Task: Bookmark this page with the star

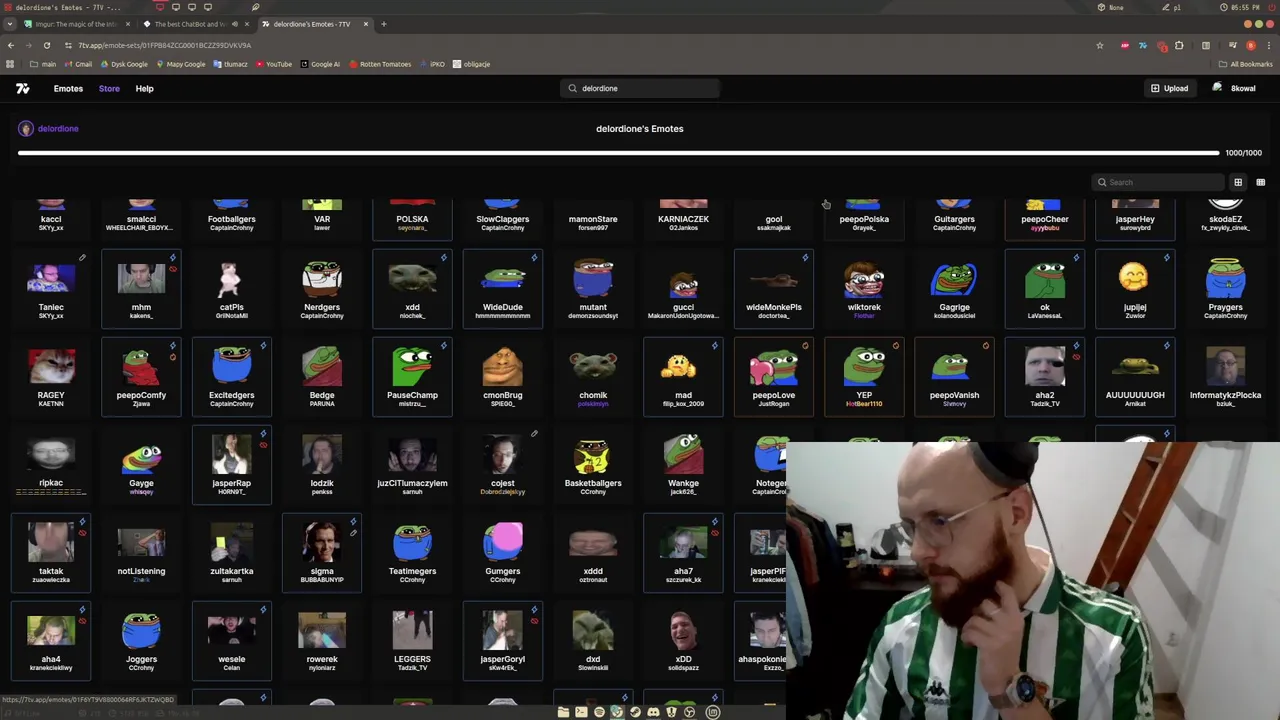Action: click(1100, 45)
